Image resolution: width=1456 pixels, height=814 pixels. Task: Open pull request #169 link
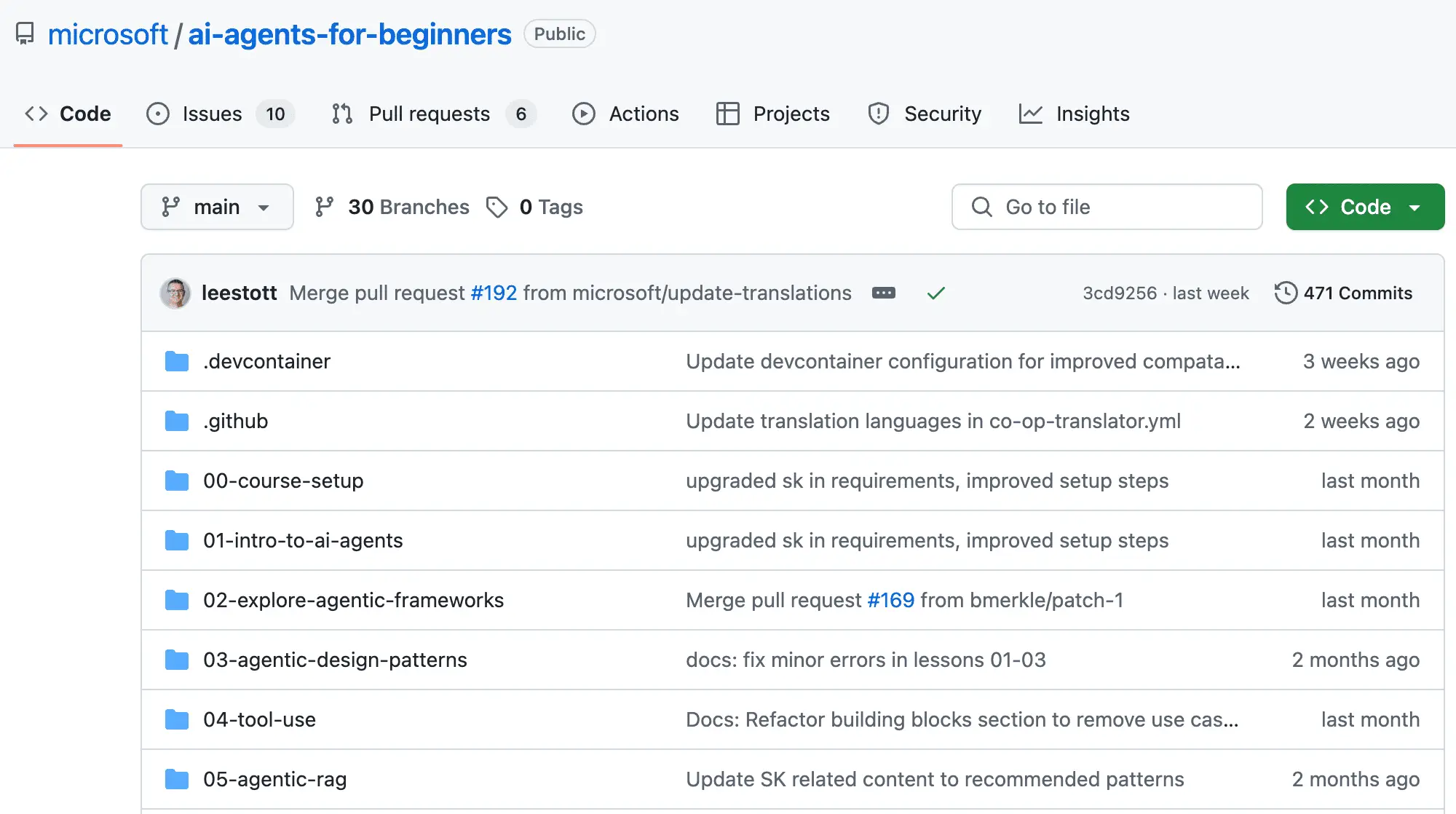[x=890, y=600]
